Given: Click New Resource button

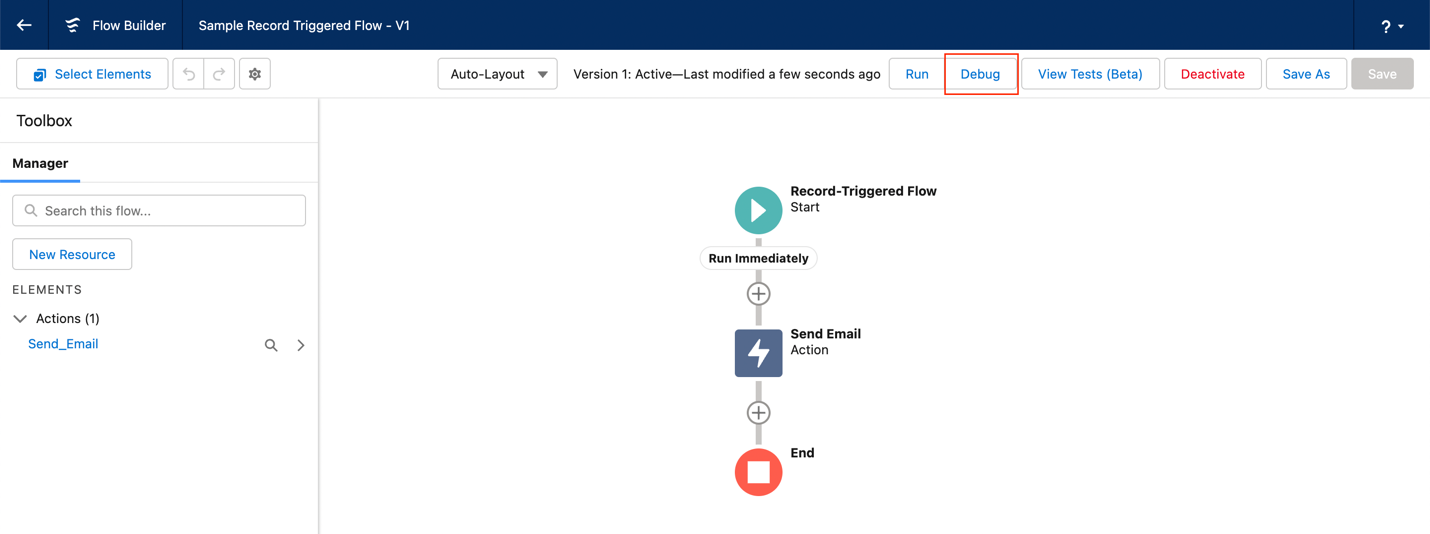Looking at the screenshot, I should point(72,254).
